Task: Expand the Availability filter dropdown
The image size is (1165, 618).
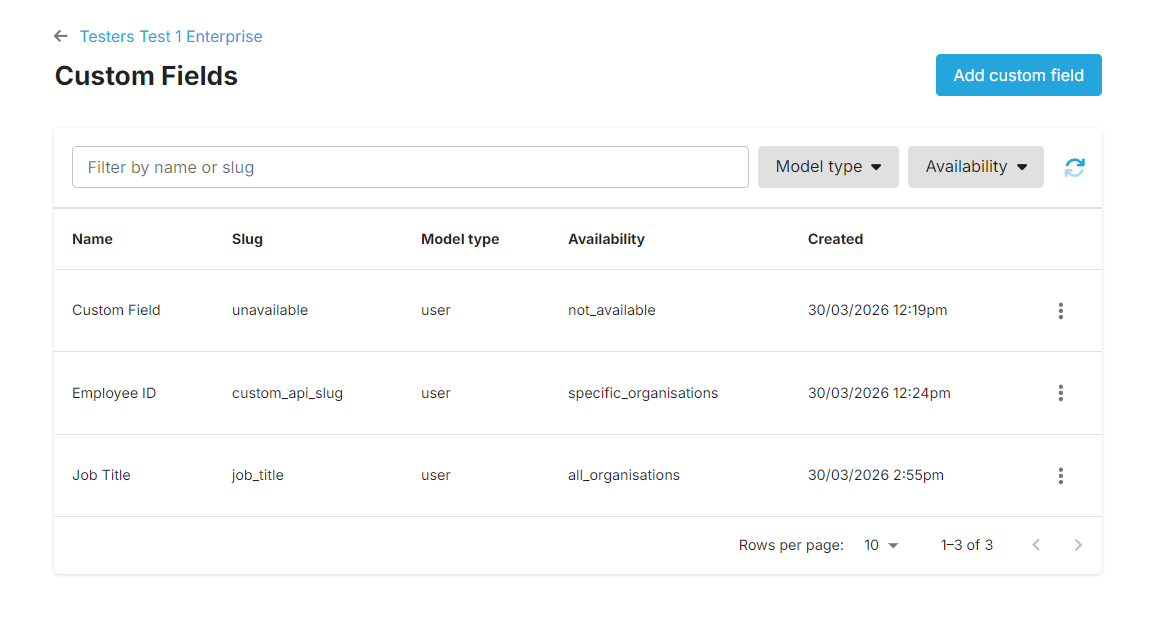Action: 975,167
